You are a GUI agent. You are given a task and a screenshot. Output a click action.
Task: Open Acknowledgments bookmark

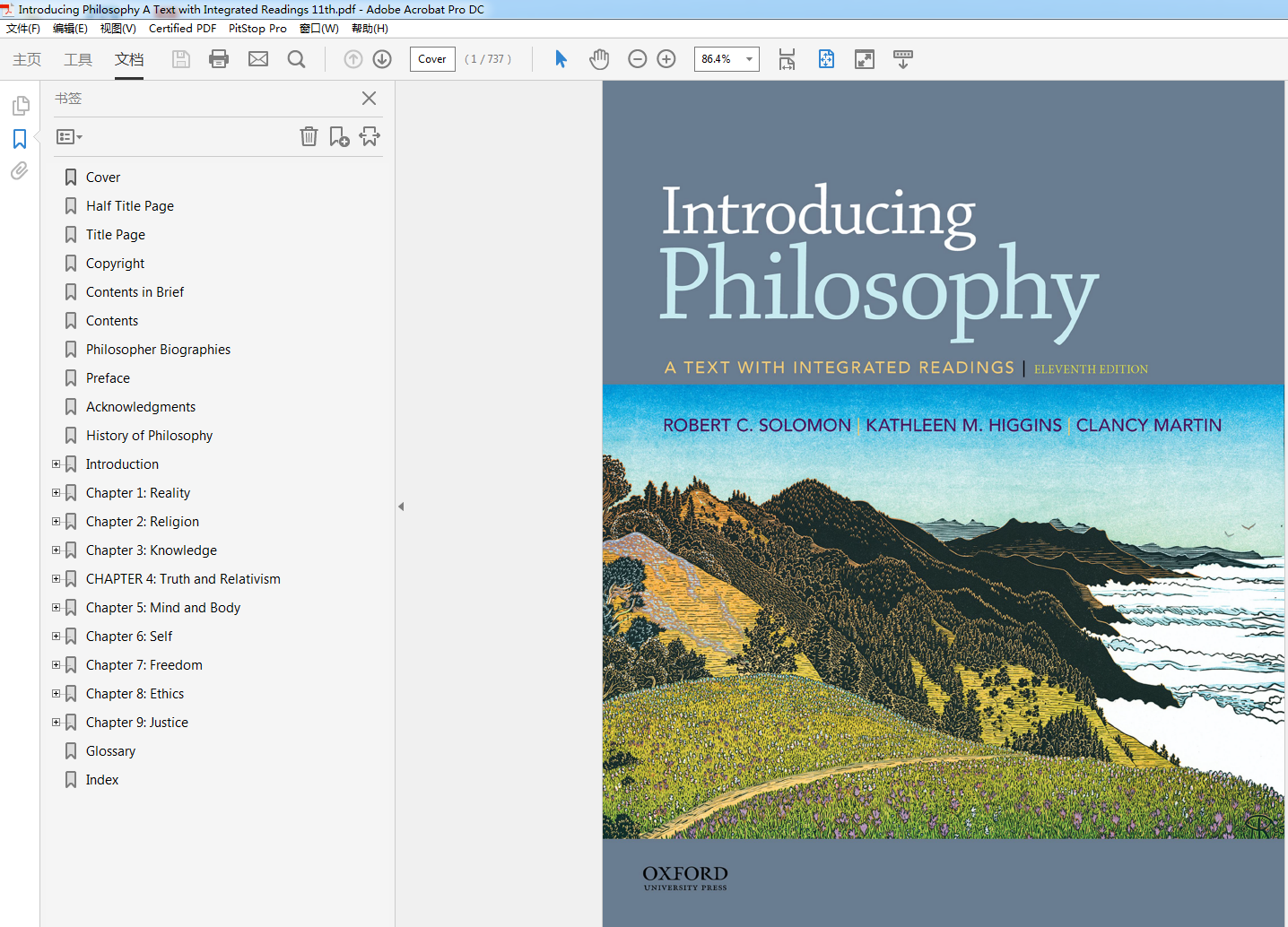click(x=141, y=407)
